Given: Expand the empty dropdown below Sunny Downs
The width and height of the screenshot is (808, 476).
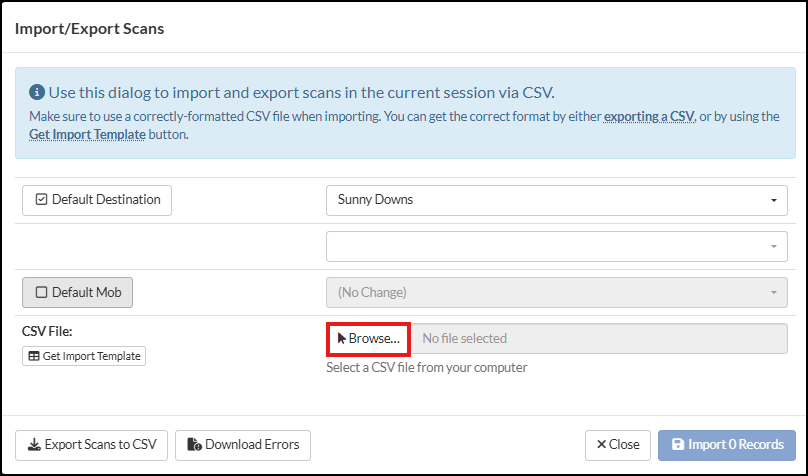Looking at the screenshot, I should click(x=556, y=246).
